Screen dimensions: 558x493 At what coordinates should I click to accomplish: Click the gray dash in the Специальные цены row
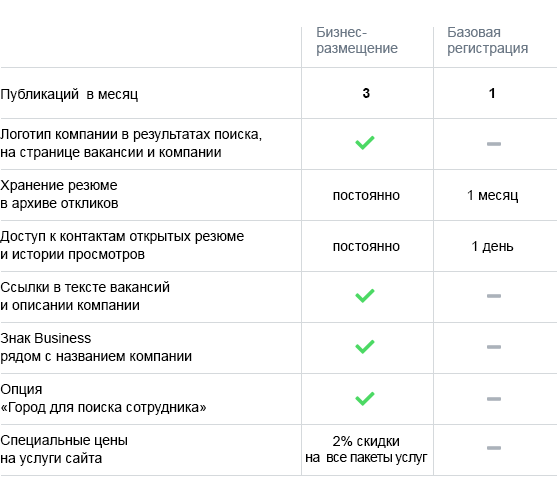coord(494,448)
